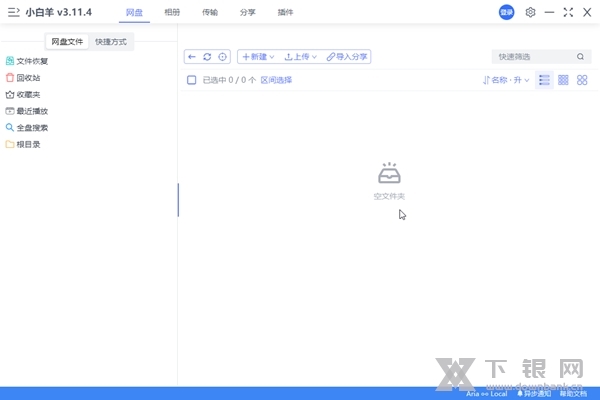The image size is (600, 400).
Task: Open 文件恢复 in the sidebar
Action: pos(27,61)
